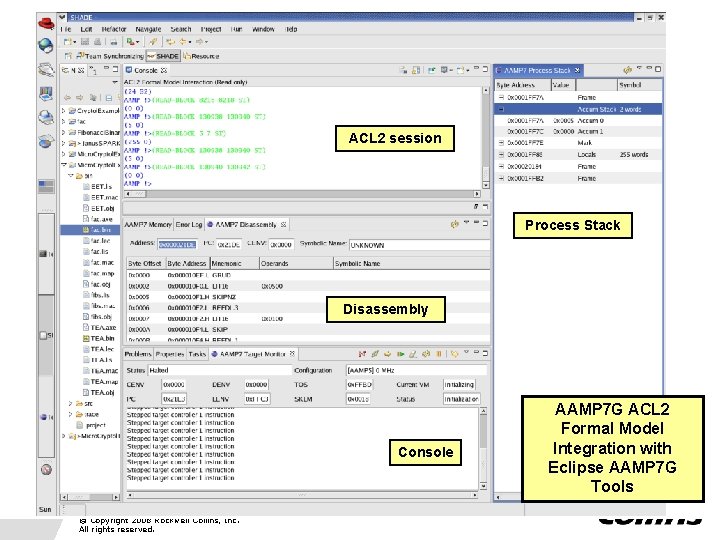Open the Red Hat main menu icon
This screenshot has height=540, width=720.
pyautogui.click(x=46, y=22)
